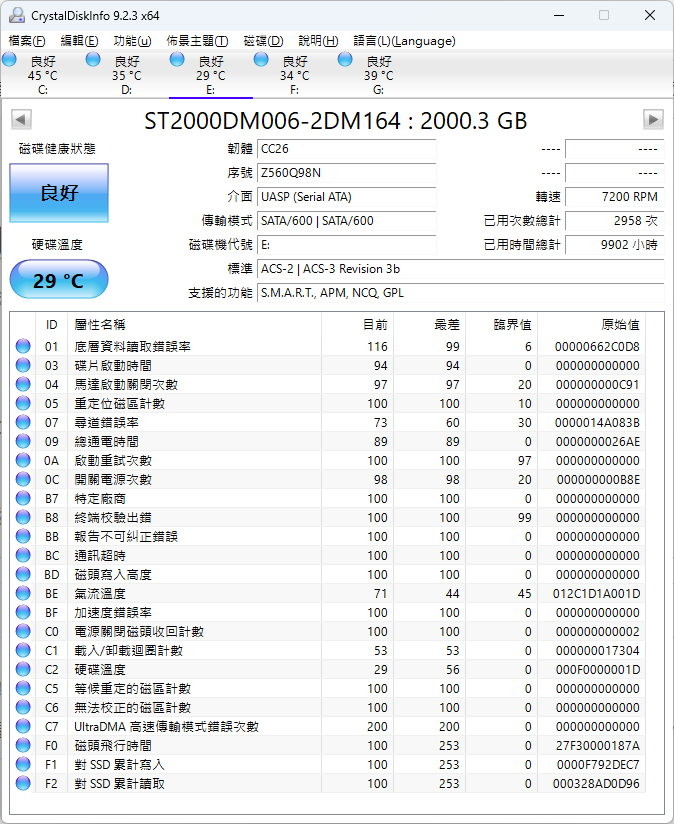Select the 通訊超時 attribute row
This screenshot has height=824, width=674.
(x=328, y=555)
